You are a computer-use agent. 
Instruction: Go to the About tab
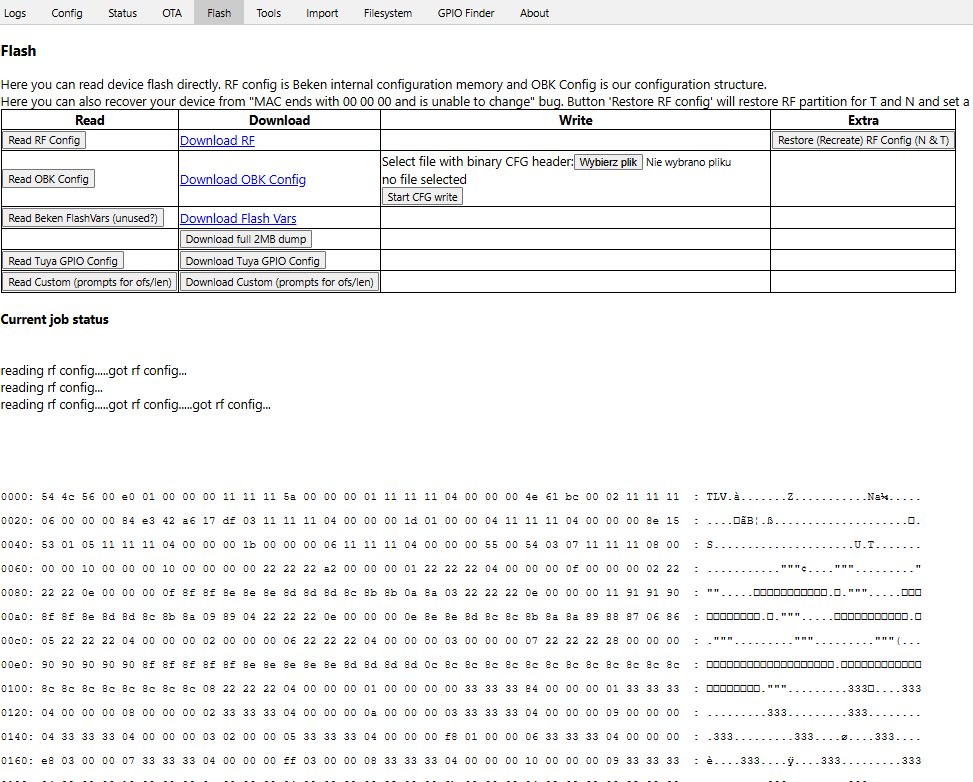534,12
